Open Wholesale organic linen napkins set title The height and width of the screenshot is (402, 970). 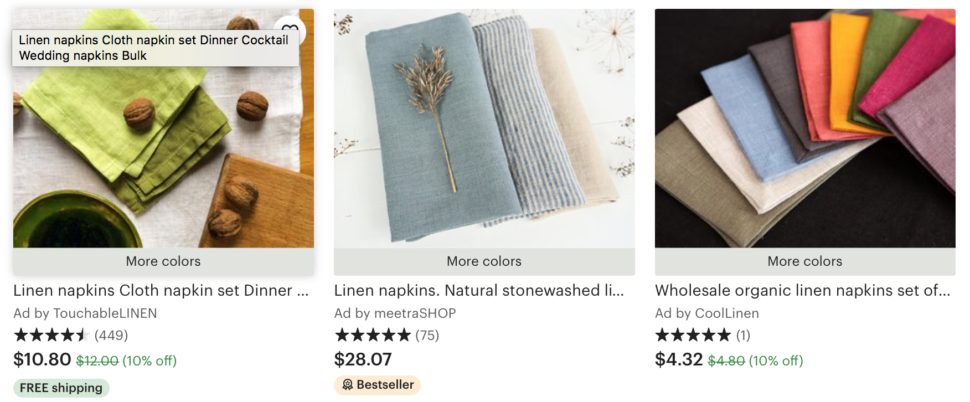pos(803,291)
